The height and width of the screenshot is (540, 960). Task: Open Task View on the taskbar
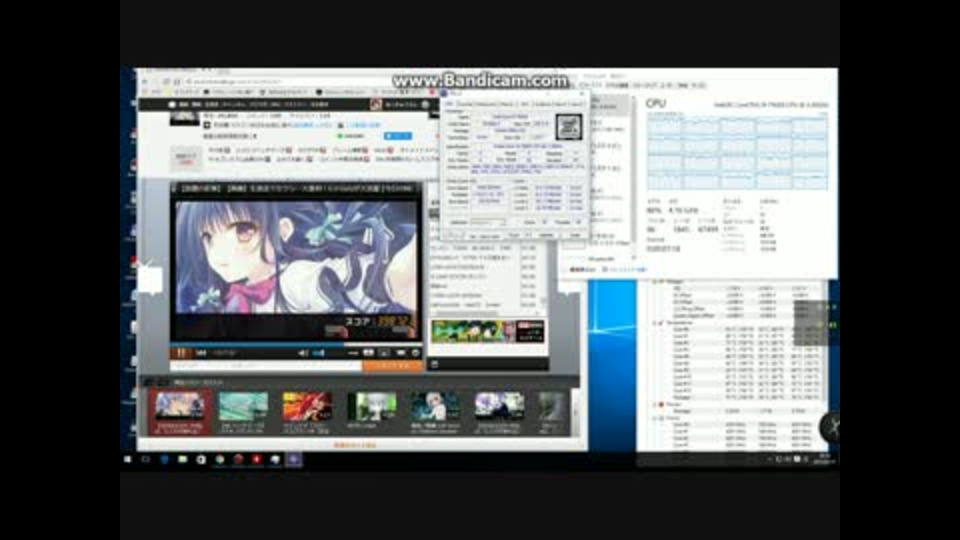coord(146,459)
